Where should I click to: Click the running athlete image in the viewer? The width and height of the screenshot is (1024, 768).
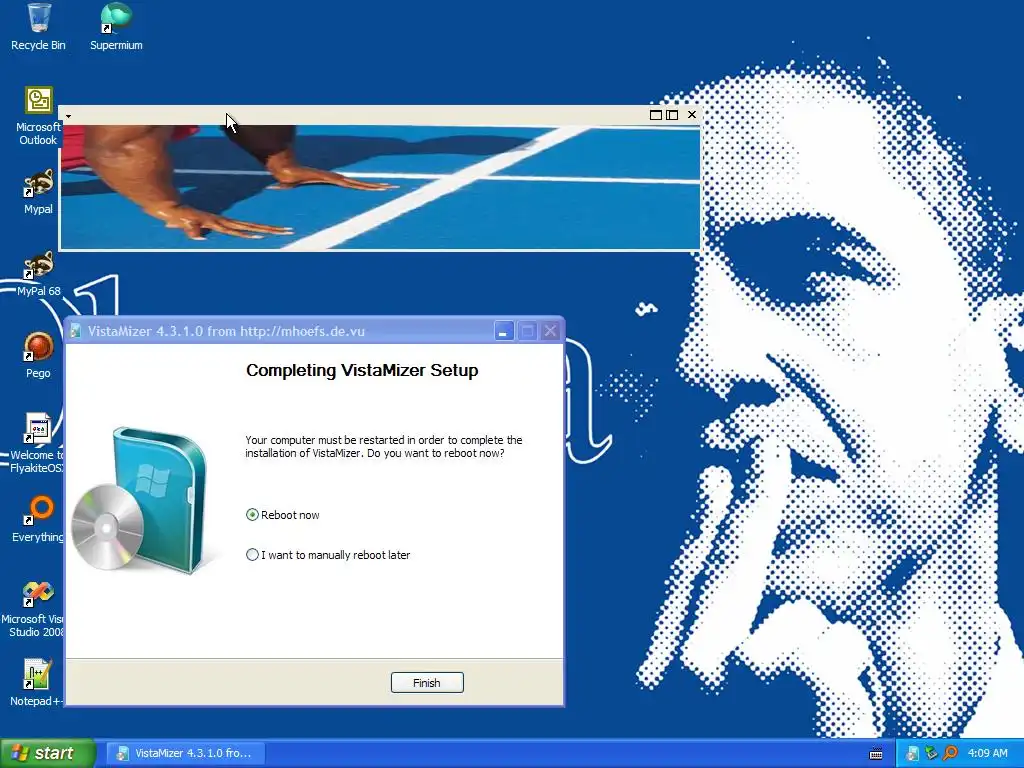click(x=379, y=187)
